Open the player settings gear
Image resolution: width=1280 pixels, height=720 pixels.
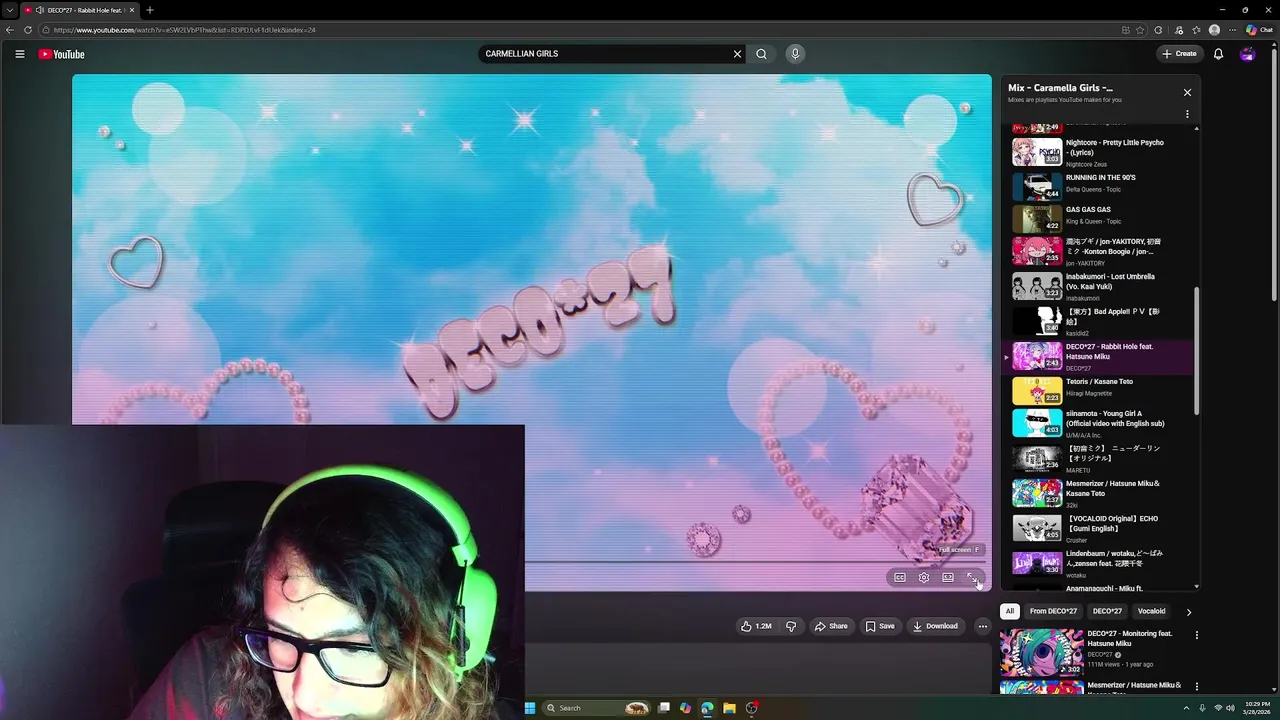tap(923, 577)
